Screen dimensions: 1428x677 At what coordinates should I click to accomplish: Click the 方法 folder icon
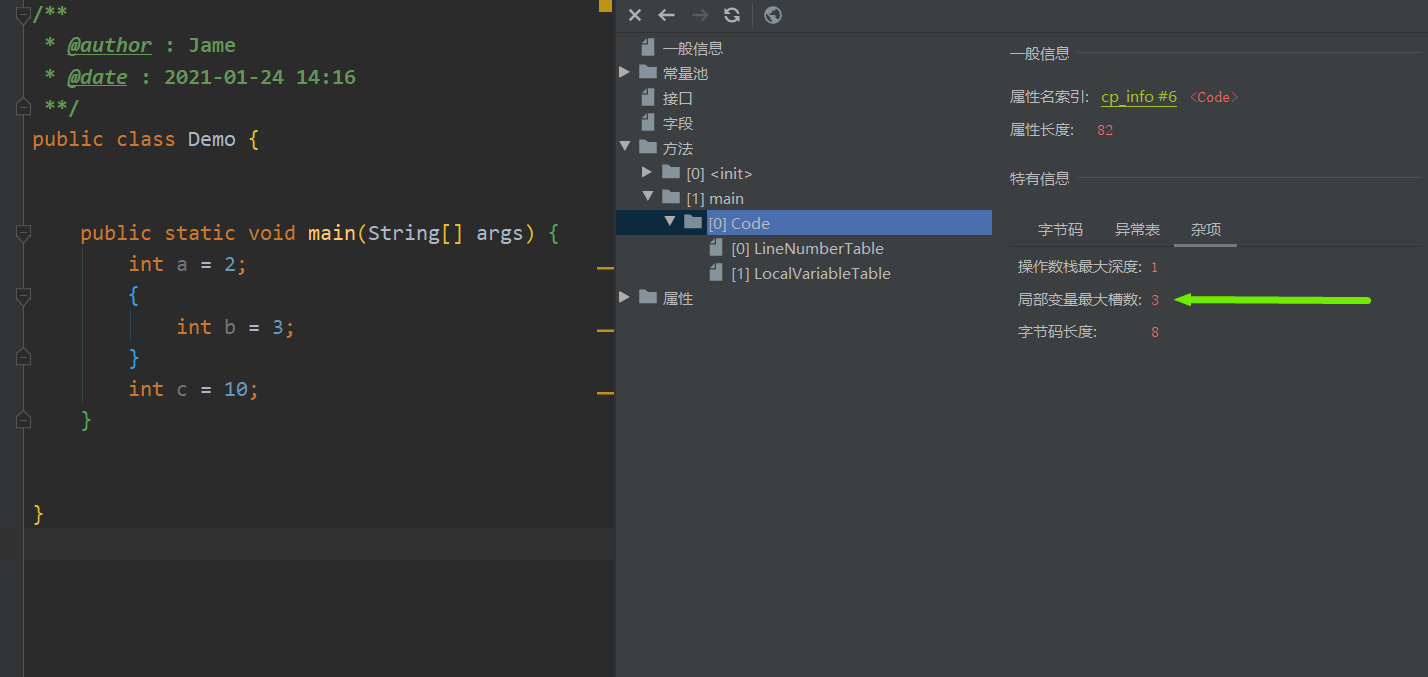click(x=647, y=147)
